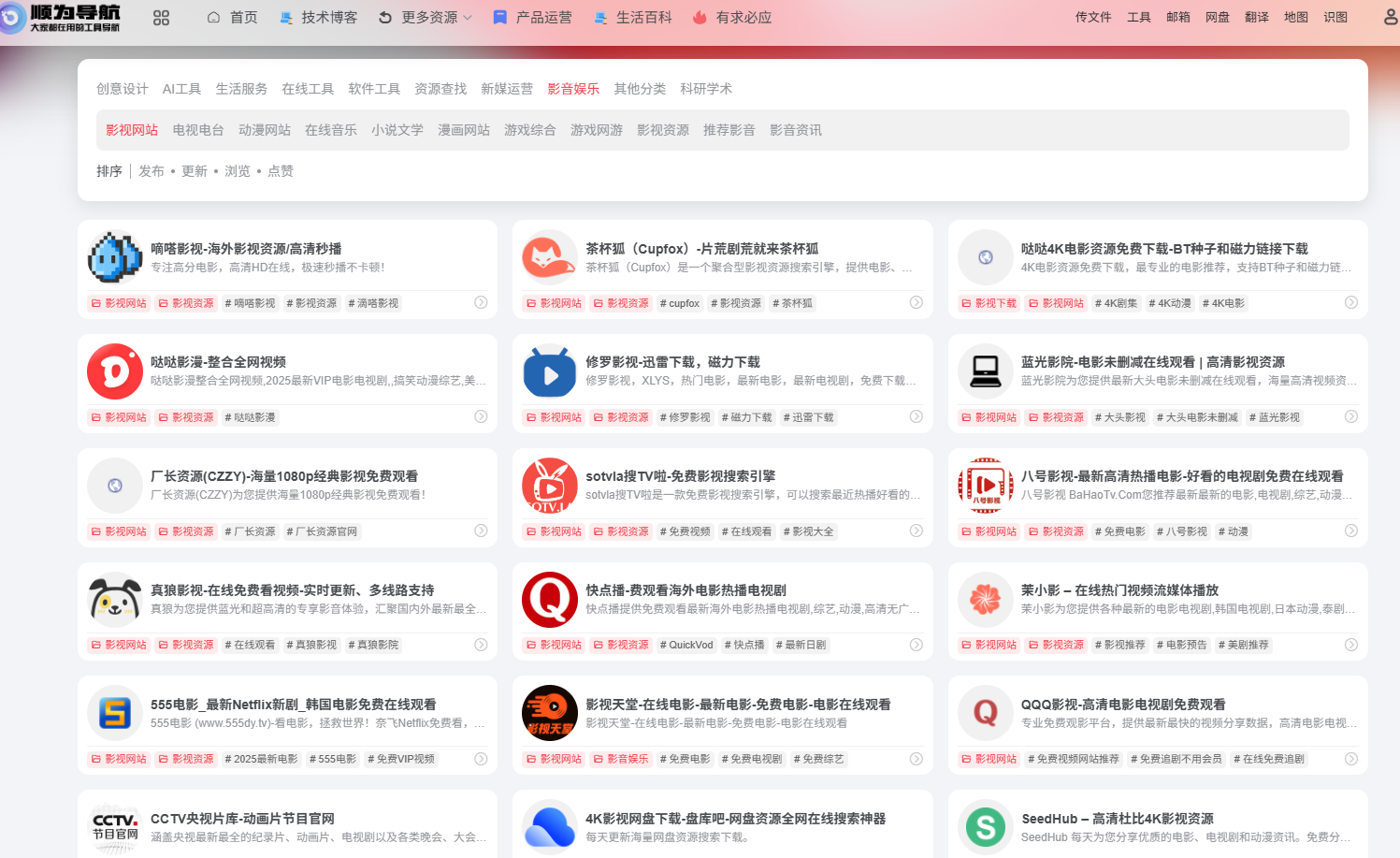
Task: Sort results by 浏览
Action: [238, 171]
